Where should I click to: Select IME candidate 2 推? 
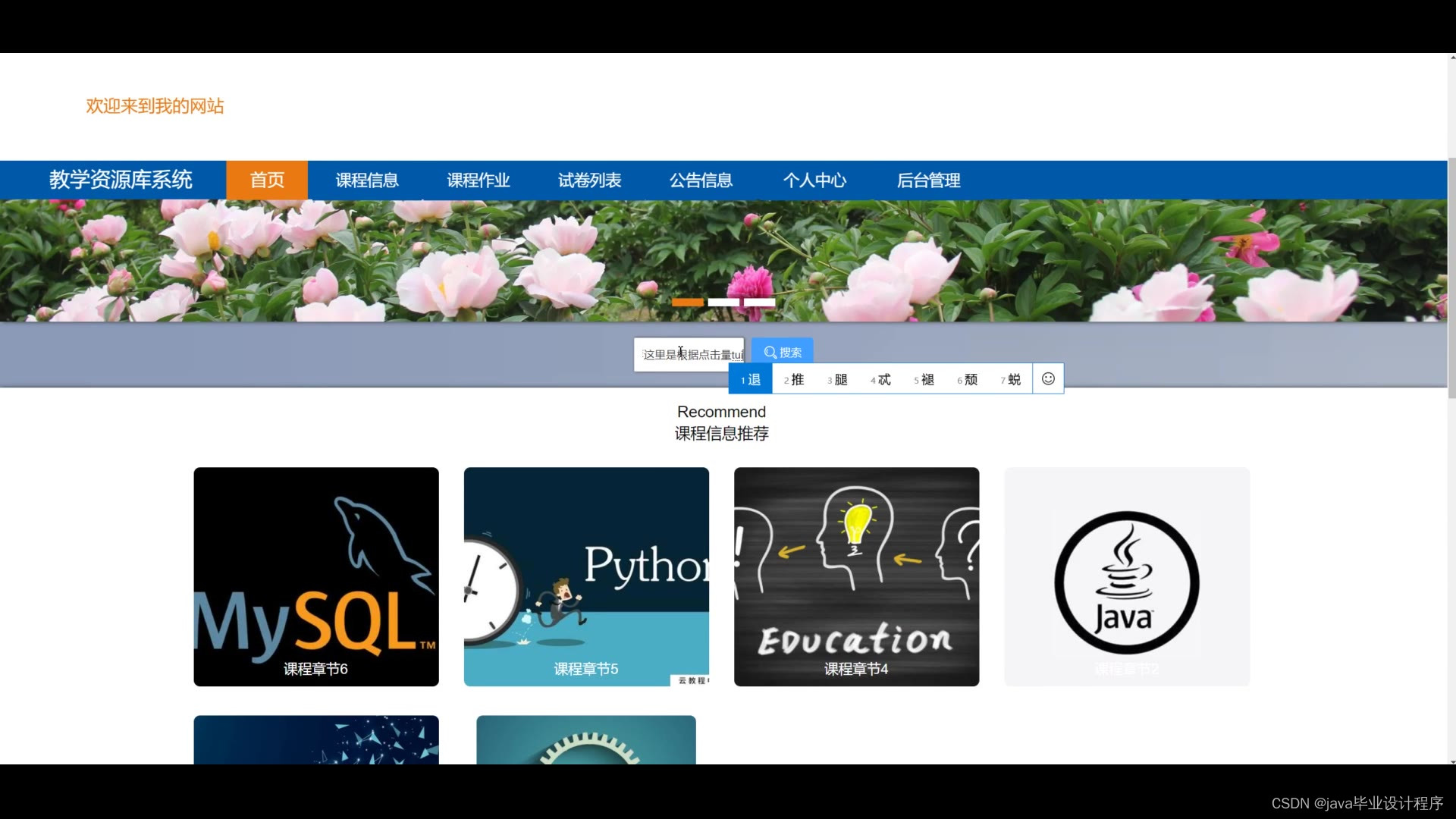[793, 379]
